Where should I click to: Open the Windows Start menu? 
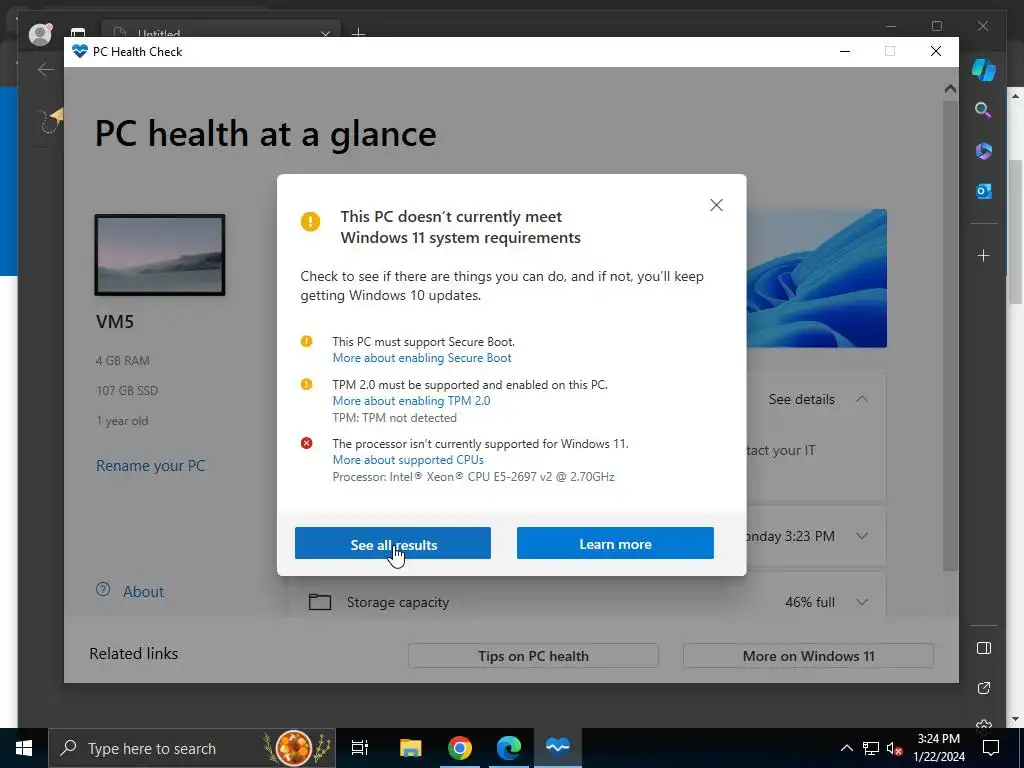(24, 748)
